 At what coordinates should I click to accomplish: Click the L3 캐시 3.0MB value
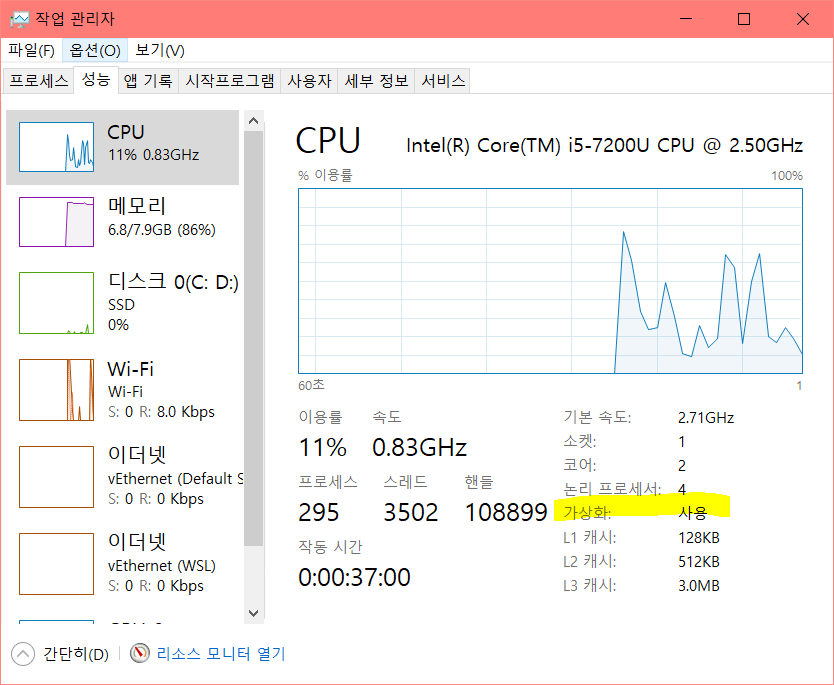pyautogui.click(x=699, y=586)
